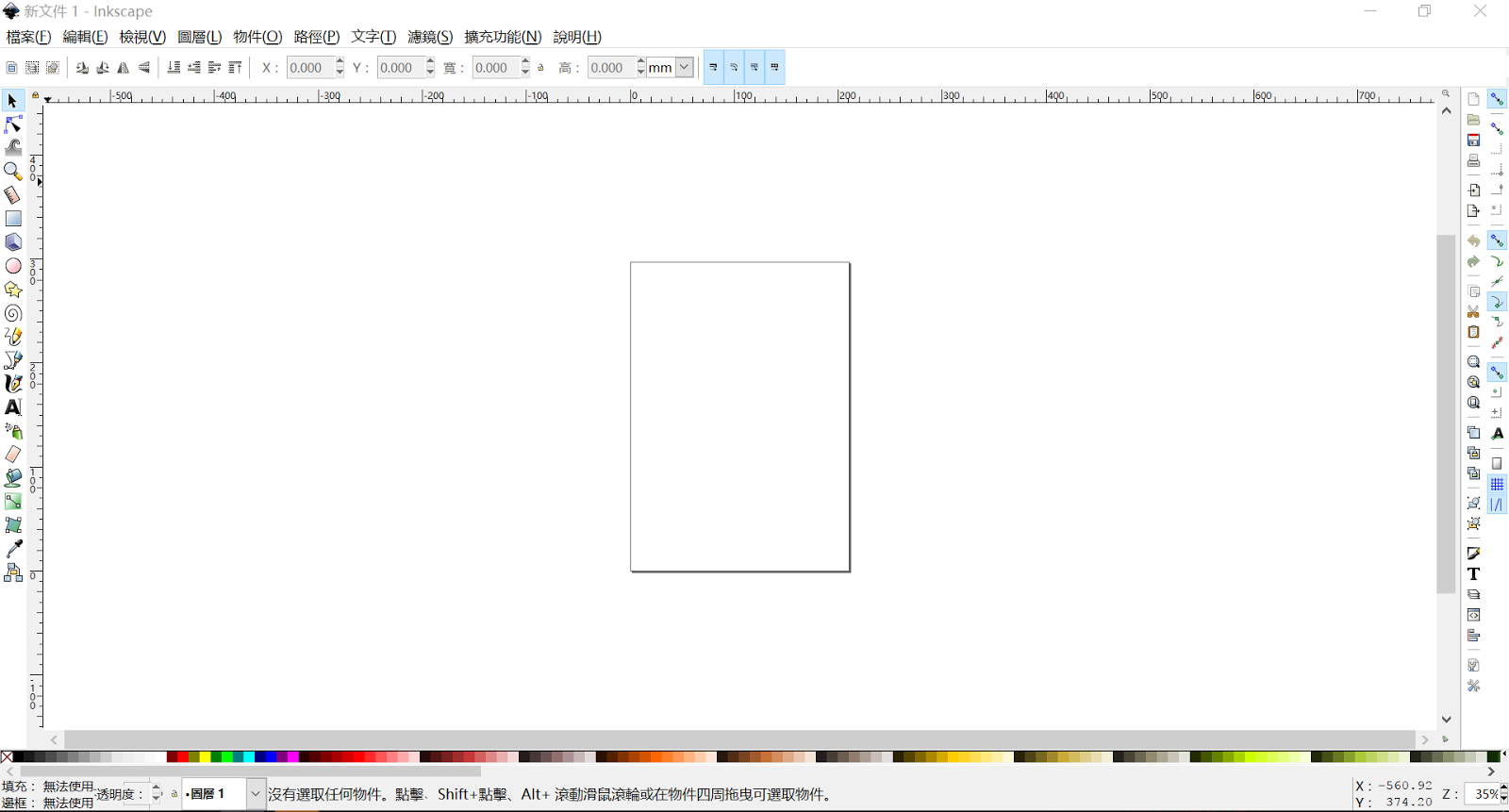Screen dimensions: 1509x812
Task: Select the Measure tool
Action: (12, 195)
